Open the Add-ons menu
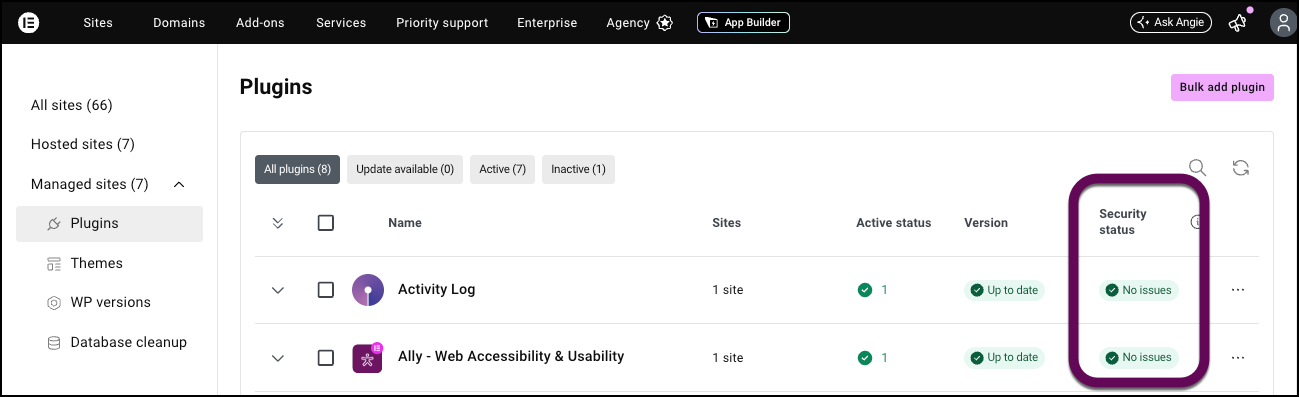This screenshot has height=397, width=1299. [260, 23]
